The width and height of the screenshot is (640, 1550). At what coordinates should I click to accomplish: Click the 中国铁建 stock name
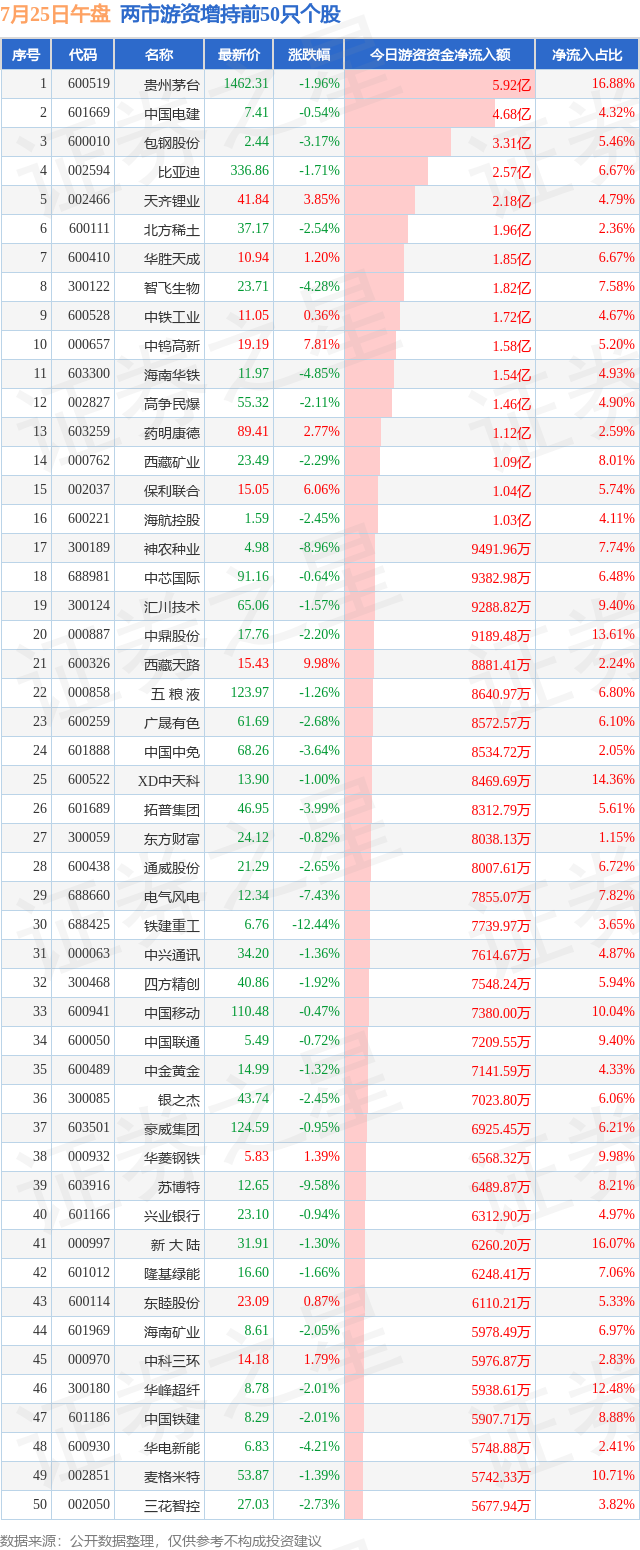[x=172, y=1418]
